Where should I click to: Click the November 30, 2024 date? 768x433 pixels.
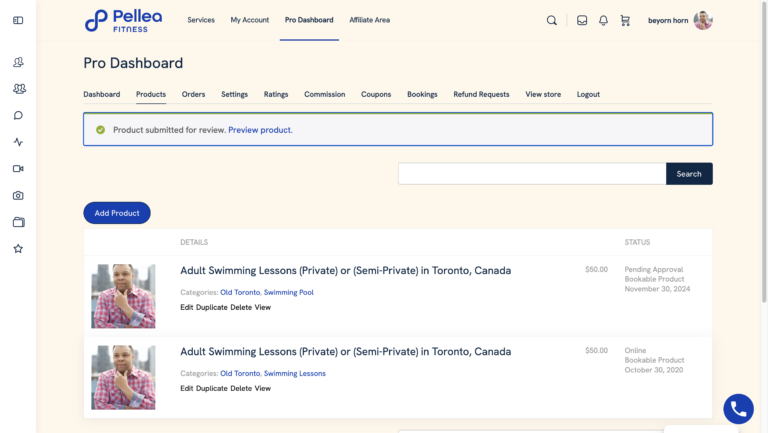[x=657, y=289]
